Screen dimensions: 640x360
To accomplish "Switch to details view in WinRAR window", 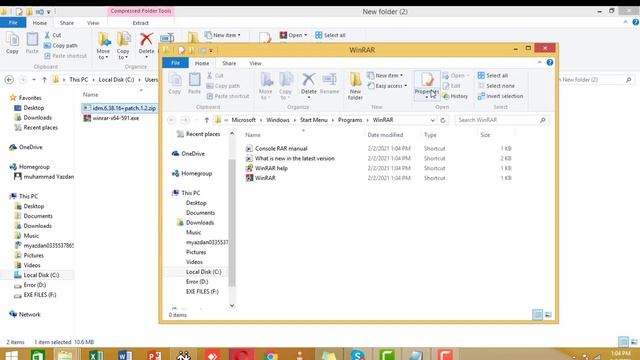I will point(538,315).
